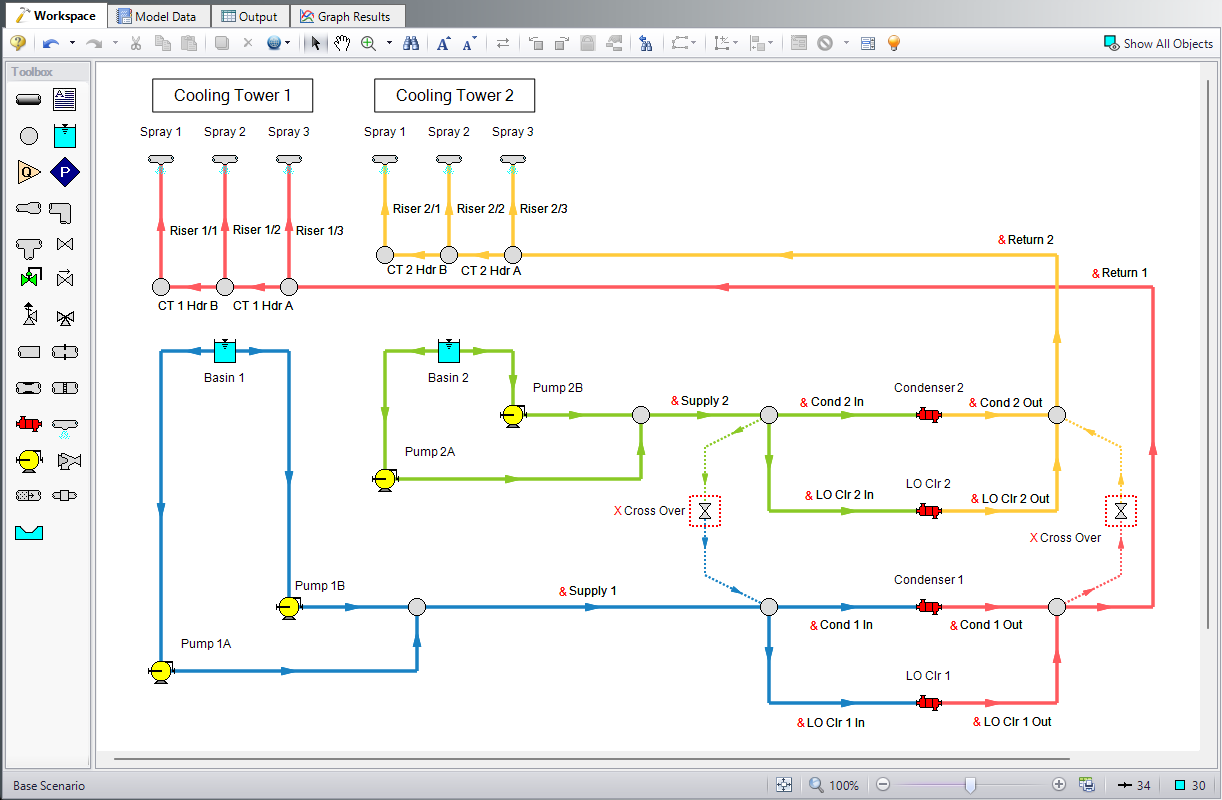Open Find using the binoculars icon
The width and height of the screenshot is (1222, 800).
(410, 43)
